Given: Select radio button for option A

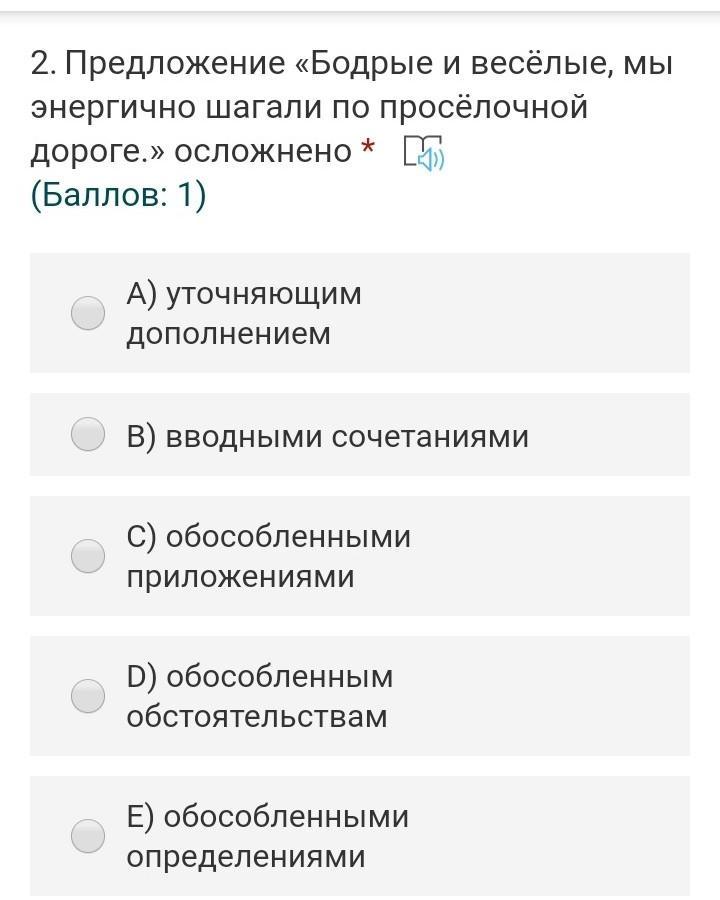Looking at the screenshot, I should [x=88, y=314].
